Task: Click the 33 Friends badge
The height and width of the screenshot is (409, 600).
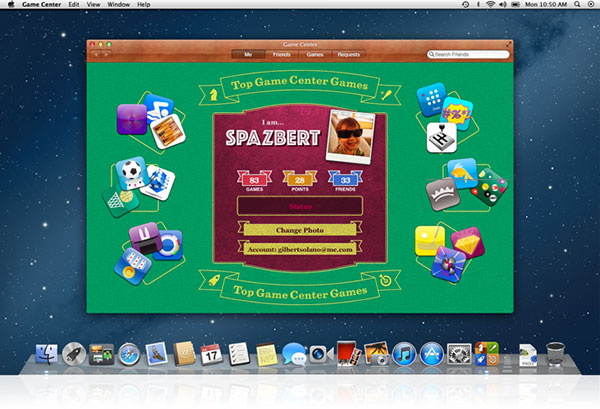Action: (x=346, y=181)
